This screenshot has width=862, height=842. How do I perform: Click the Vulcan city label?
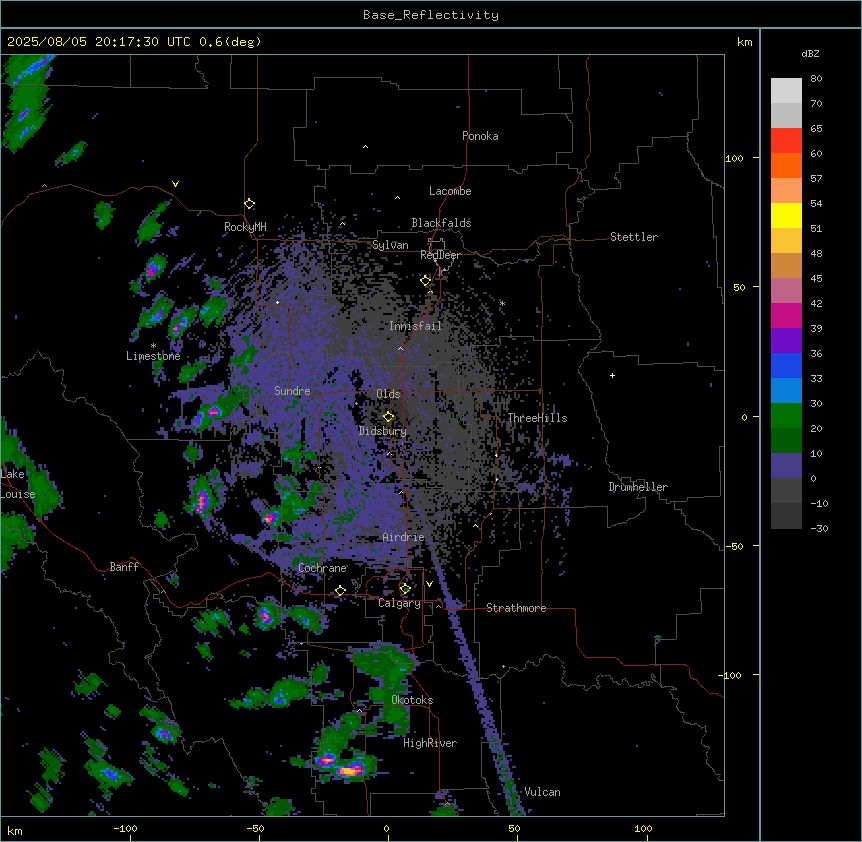[x=542, y=792]
